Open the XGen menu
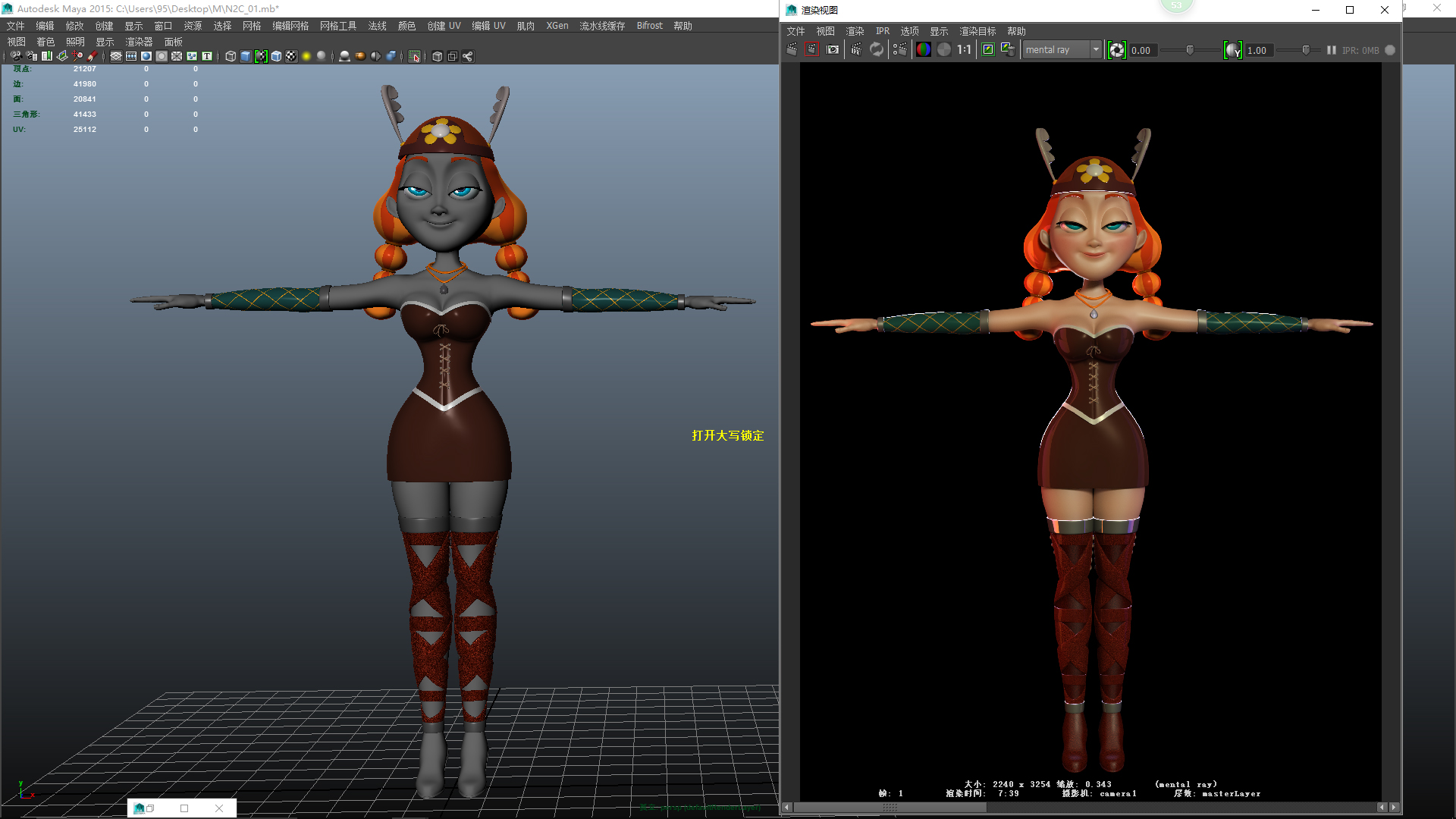The image size is (1456, 819). click(x=557, y=26)
